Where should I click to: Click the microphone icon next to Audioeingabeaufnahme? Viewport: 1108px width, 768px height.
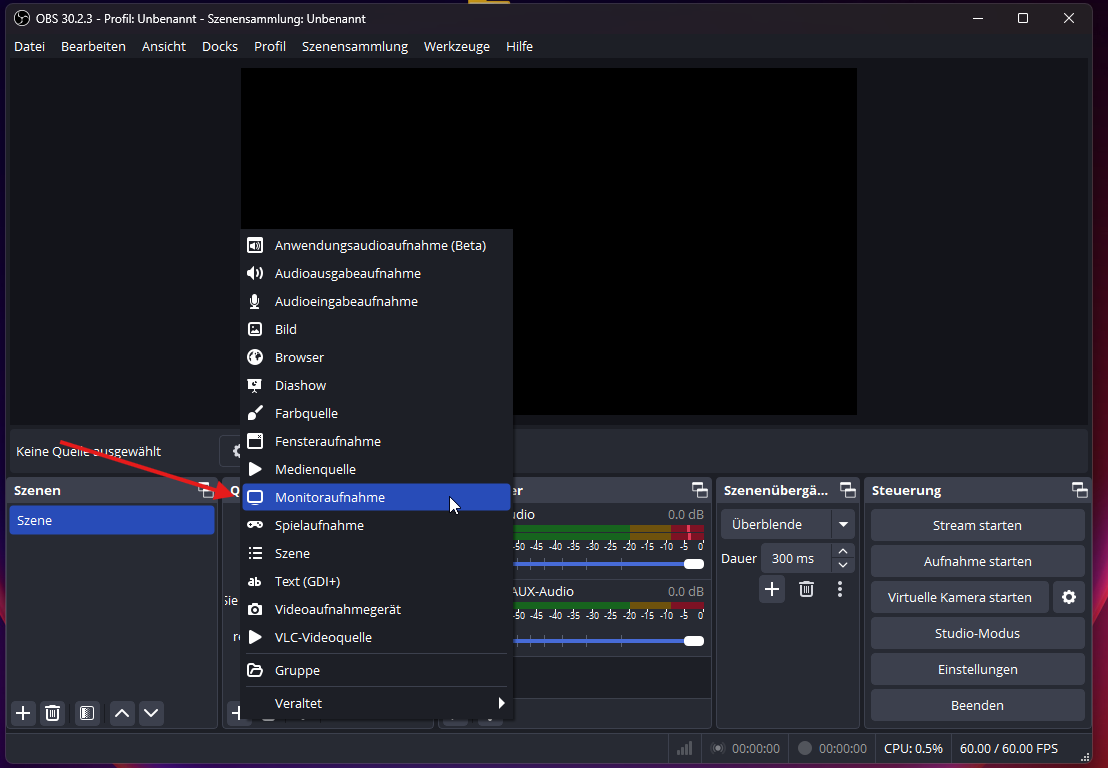click(x=255, y=302)
